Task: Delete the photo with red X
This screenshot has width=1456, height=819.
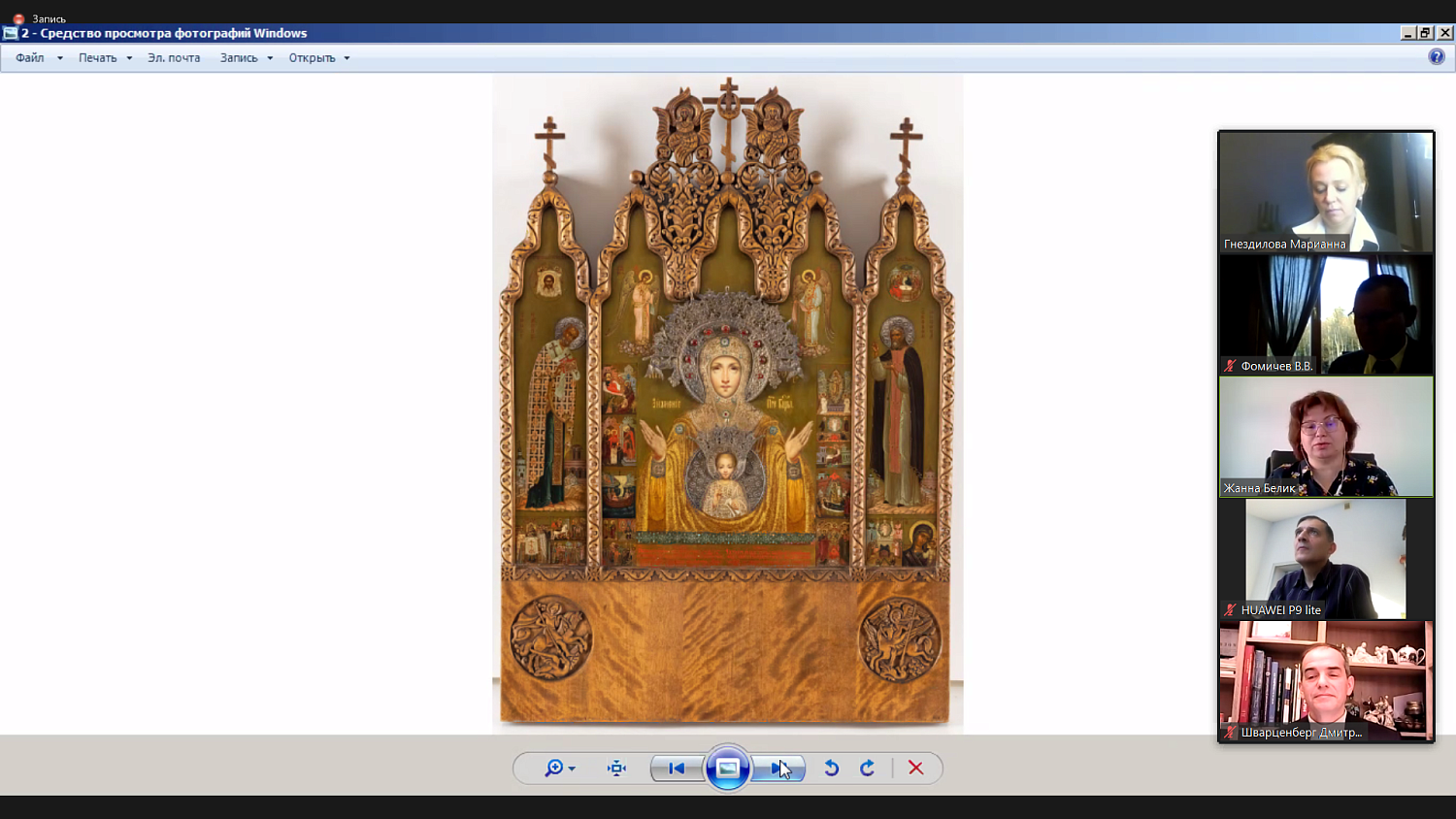Action: [915, 768]
